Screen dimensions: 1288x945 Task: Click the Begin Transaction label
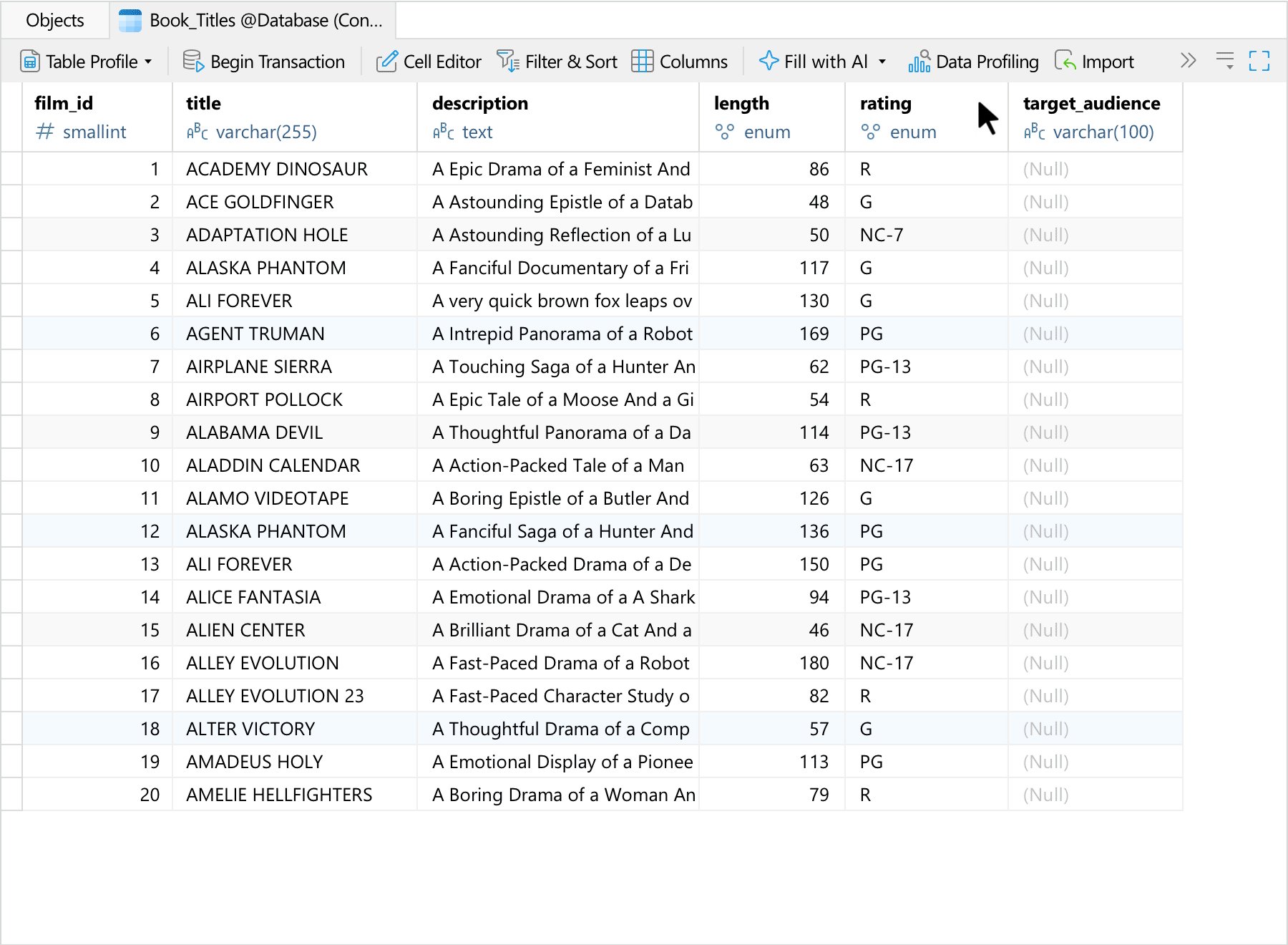[x=278, y=62]
